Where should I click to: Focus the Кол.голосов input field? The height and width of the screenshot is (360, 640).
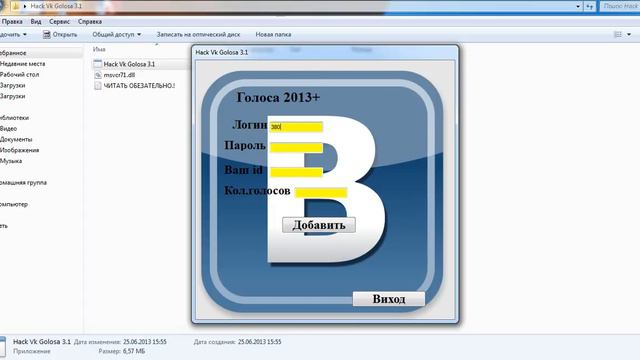point(321,193)
